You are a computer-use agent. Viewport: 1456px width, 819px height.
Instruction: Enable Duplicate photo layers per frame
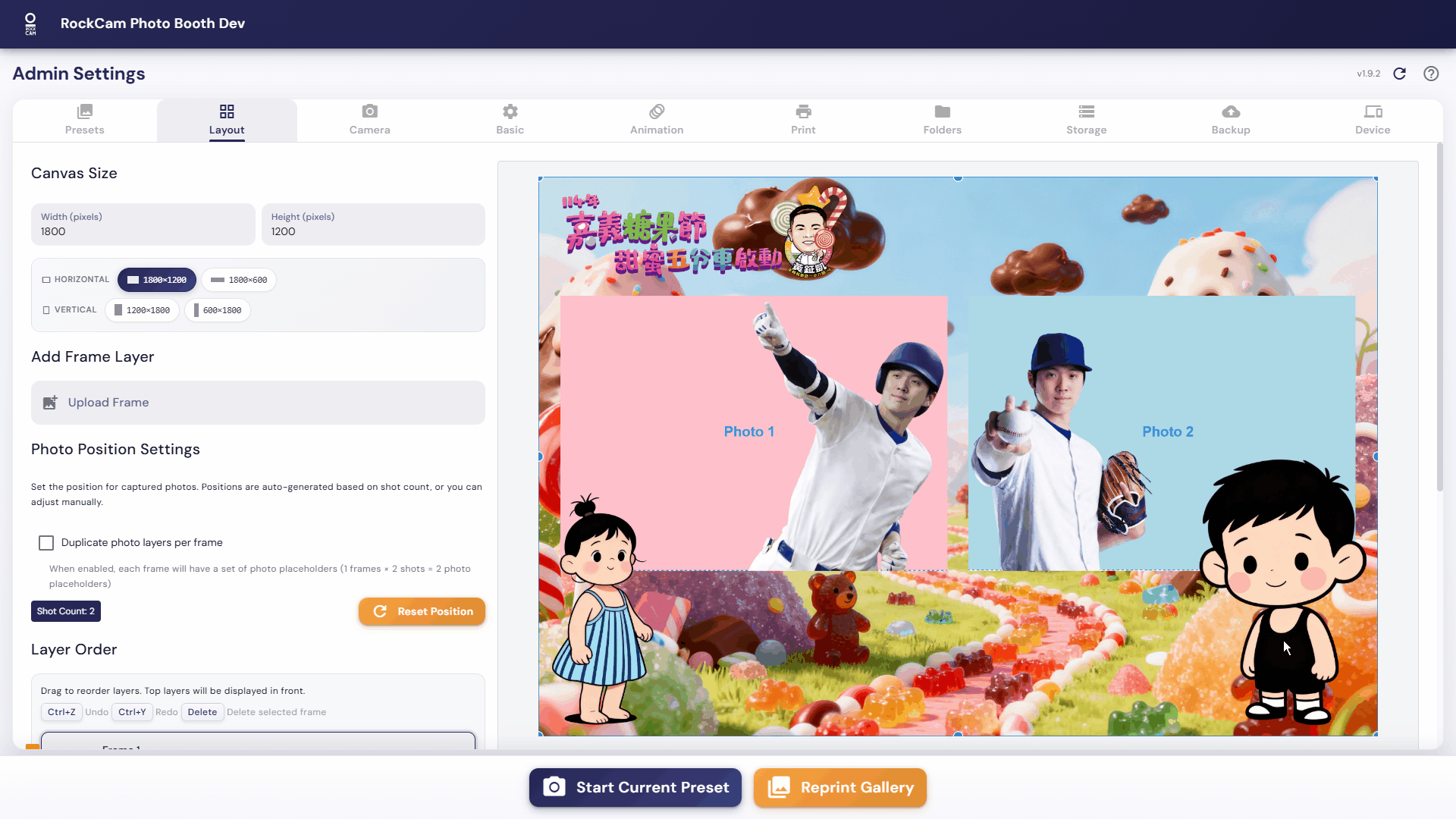[46, 543]
